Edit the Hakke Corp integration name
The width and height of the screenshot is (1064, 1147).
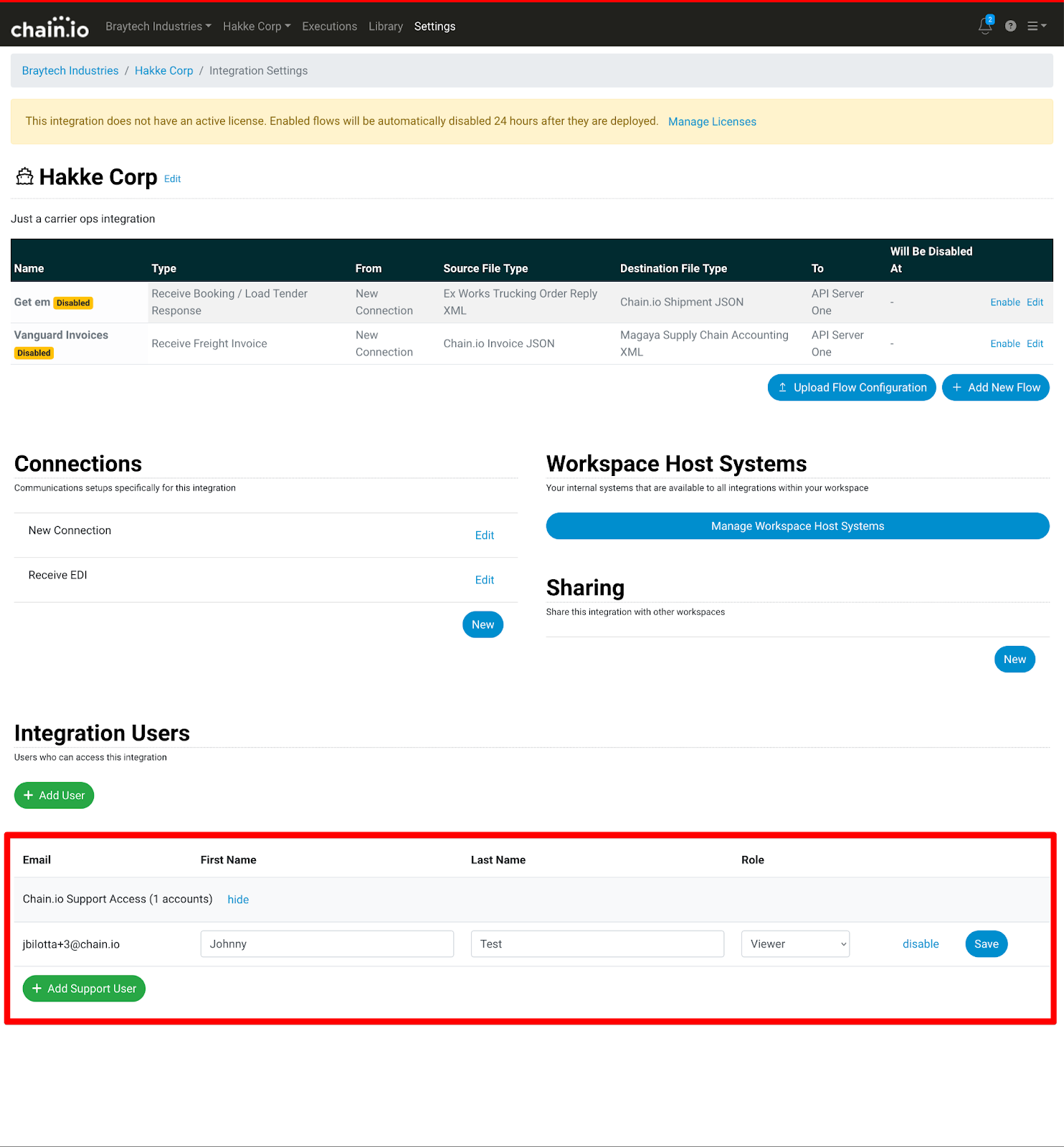172,179
